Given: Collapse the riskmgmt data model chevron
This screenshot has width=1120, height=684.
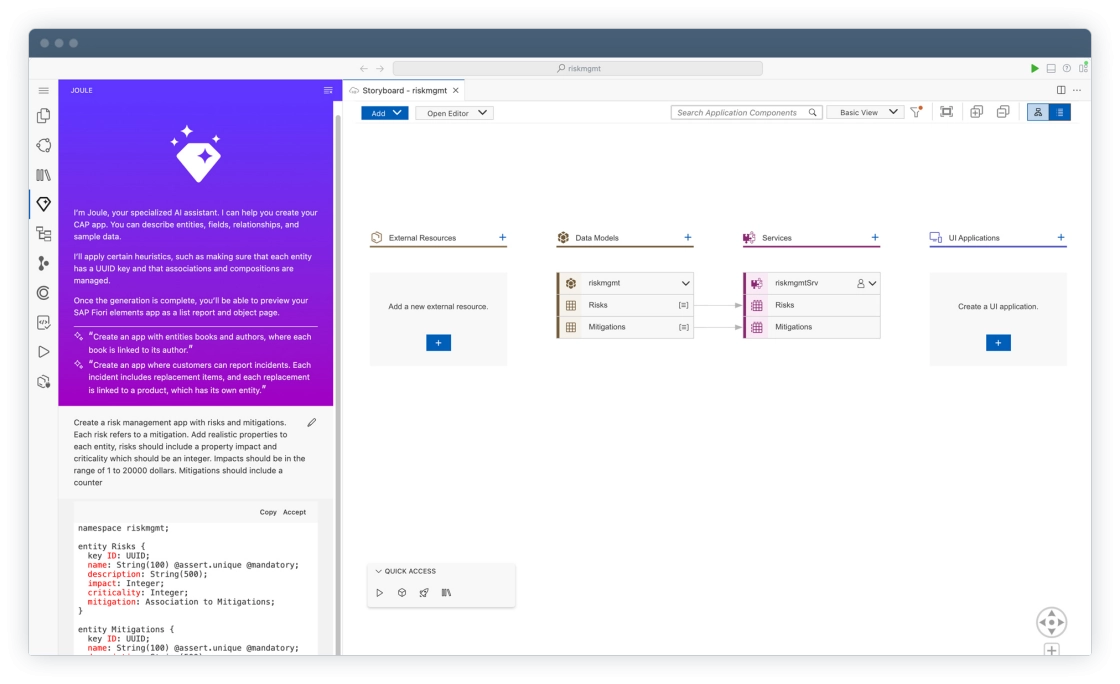Looking at the screenshot, I should [685, 283].
